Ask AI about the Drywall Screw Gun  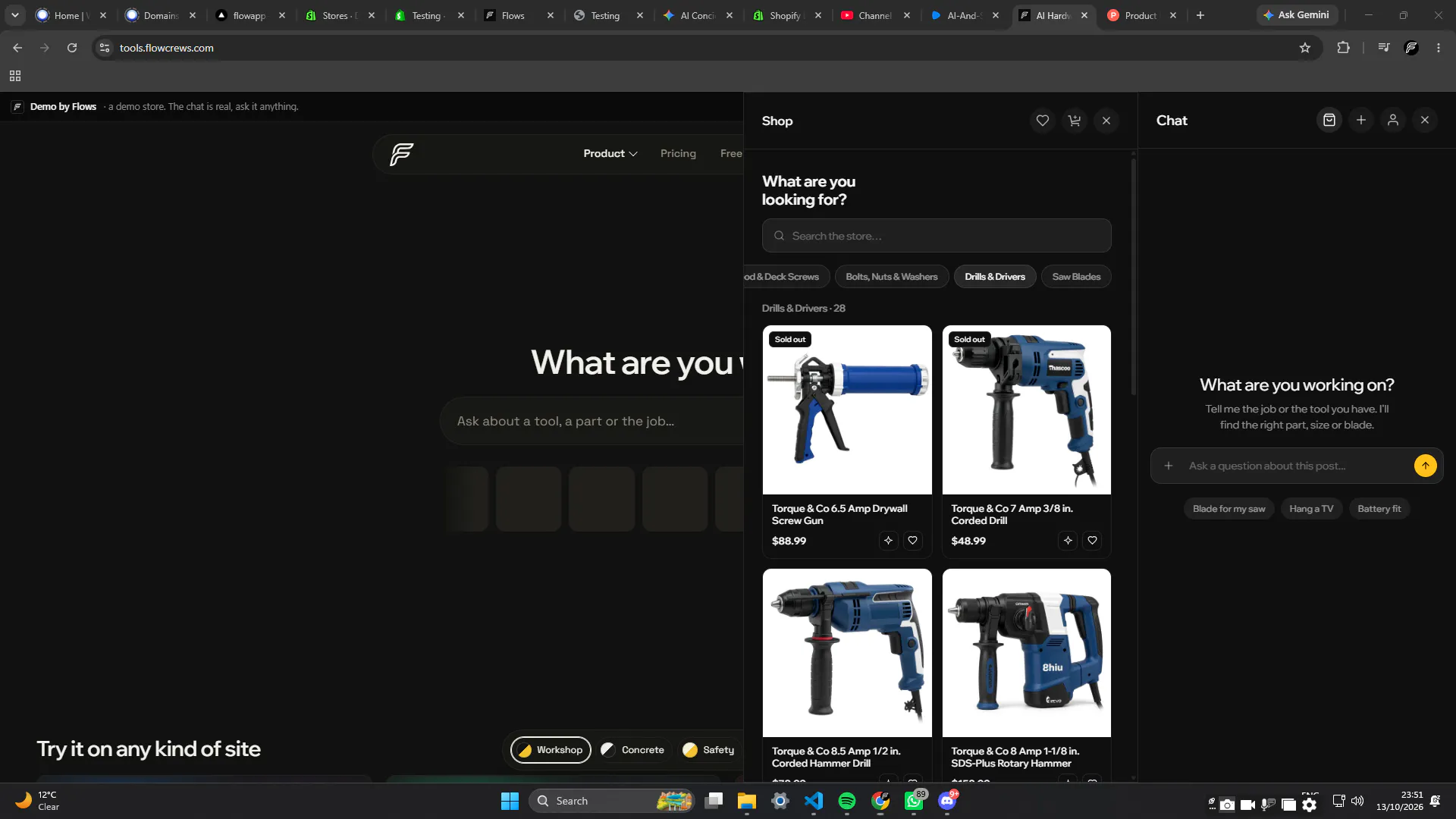tap(888, 541)
